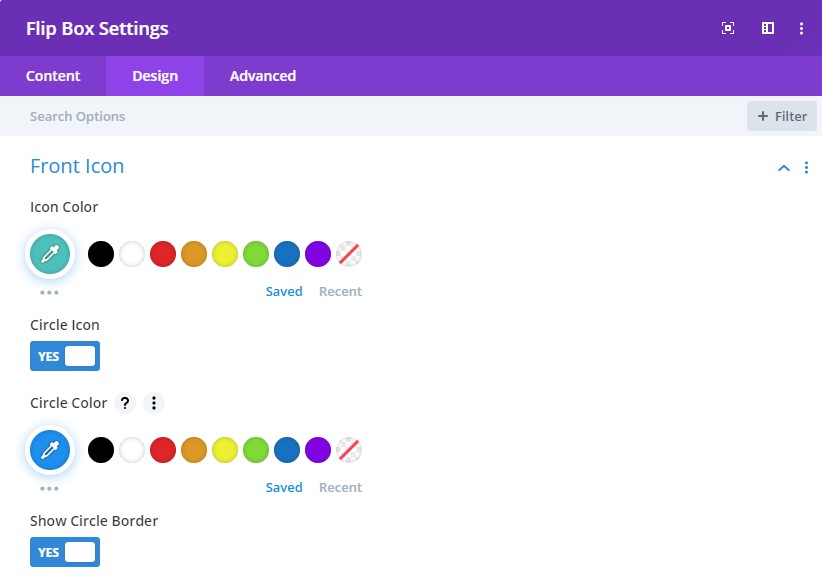
Task: Open Circle Color three-dot options
Action: coord(153,403)
